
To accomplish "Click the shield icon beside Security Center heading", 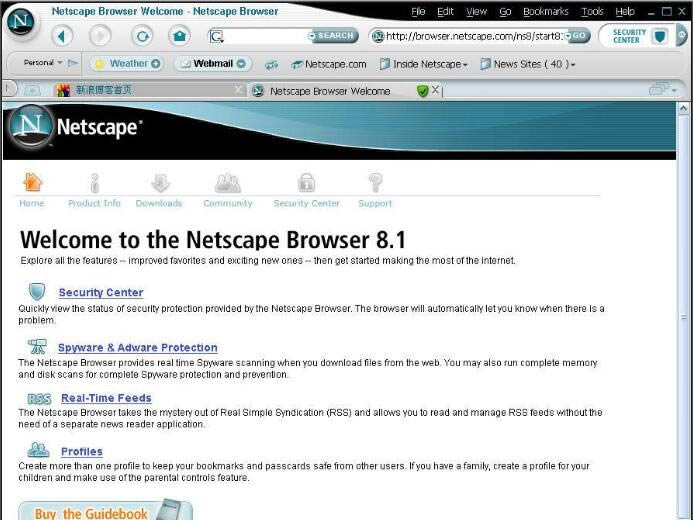I will [37, 292].
